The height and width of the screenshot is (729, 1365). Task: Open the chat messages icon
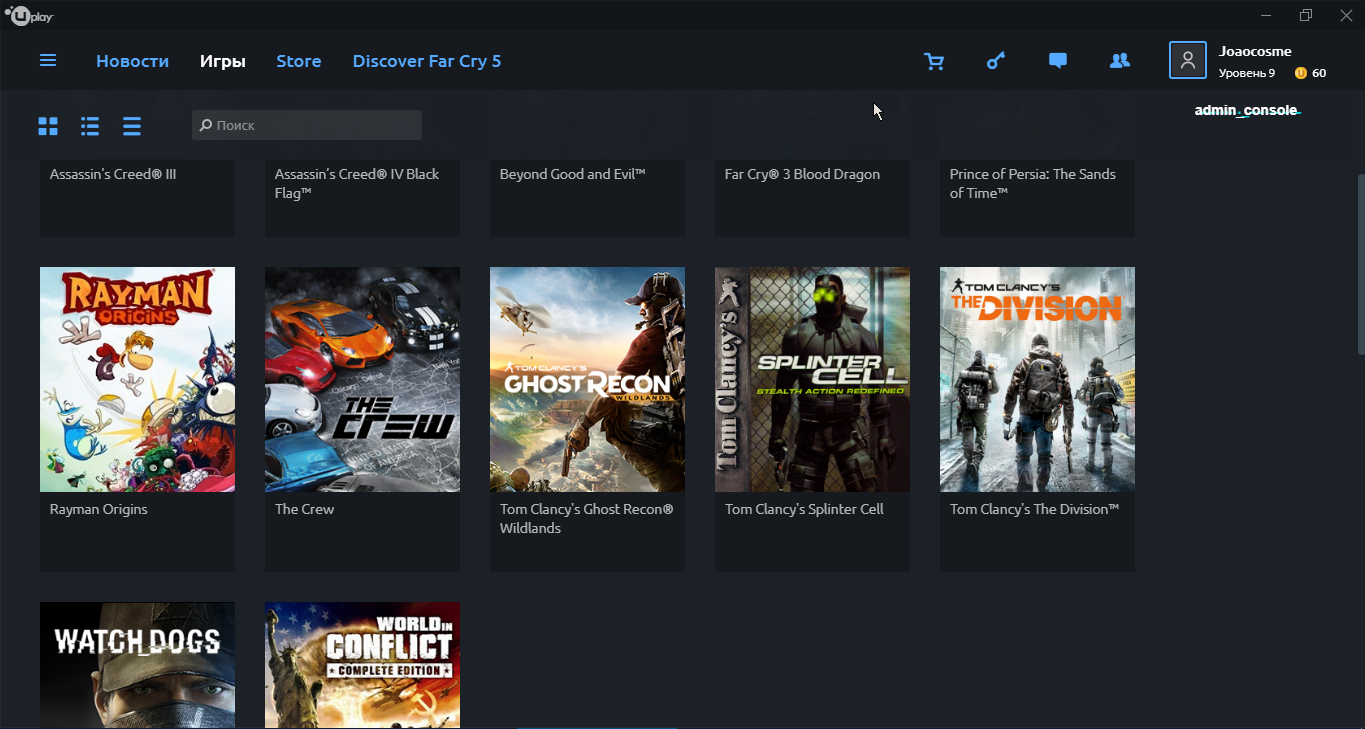pos(1057,61)
